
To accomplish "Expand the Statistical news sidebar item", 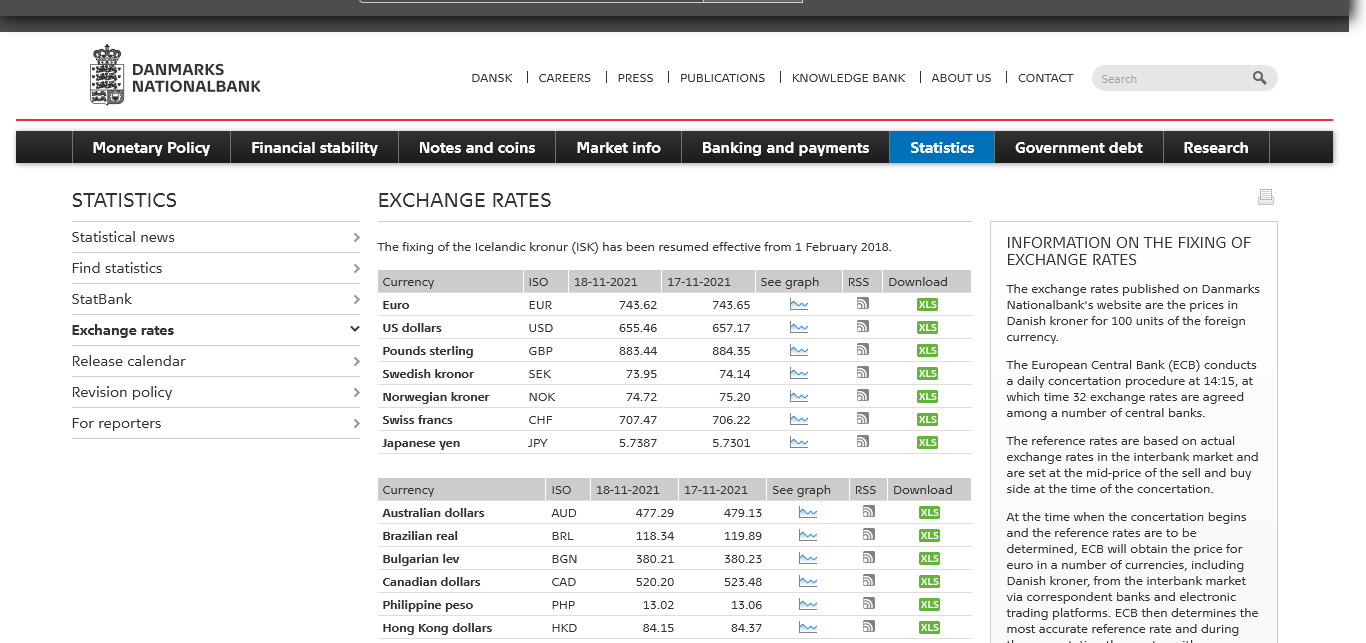I will (x=356, y=237).
